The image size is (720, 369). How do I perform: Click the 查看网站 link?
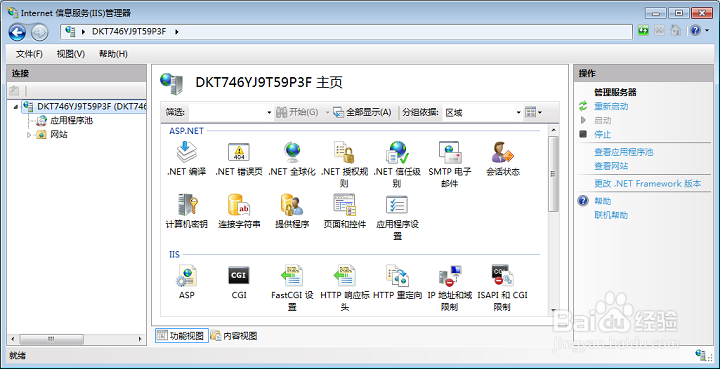pos(611,166)
